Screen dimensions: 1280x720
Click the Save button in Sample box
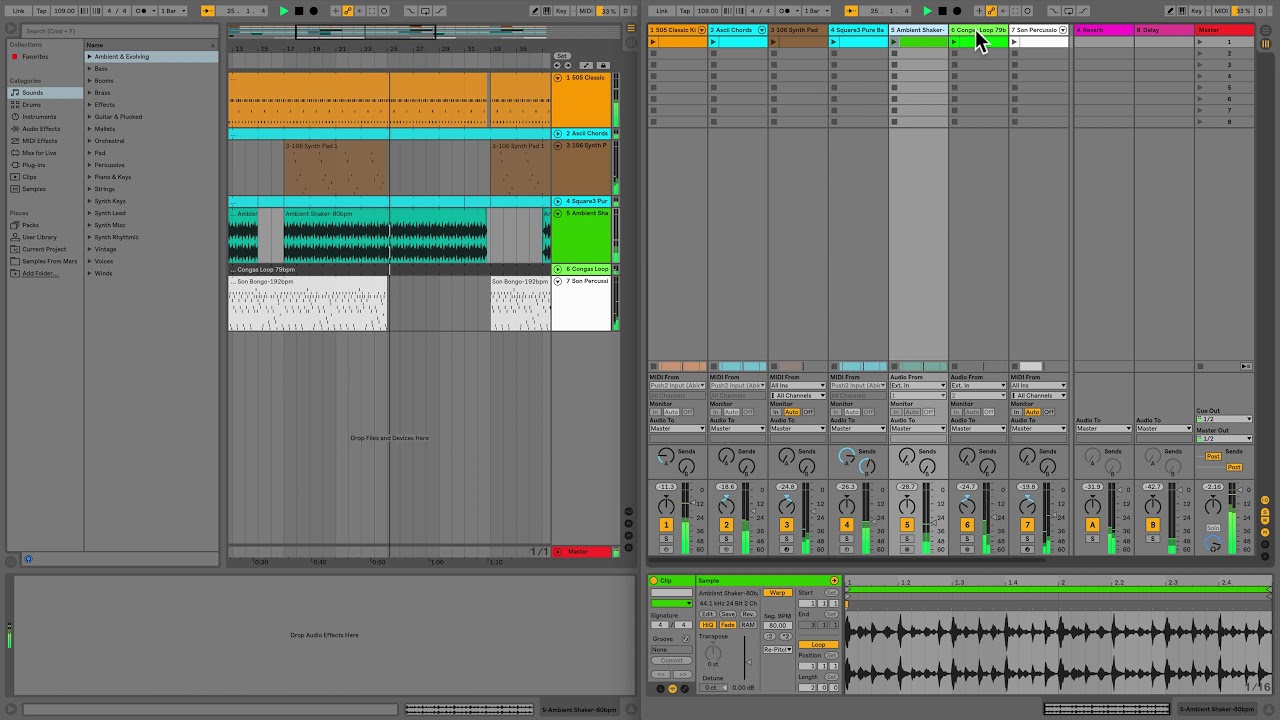pos(727,614)
